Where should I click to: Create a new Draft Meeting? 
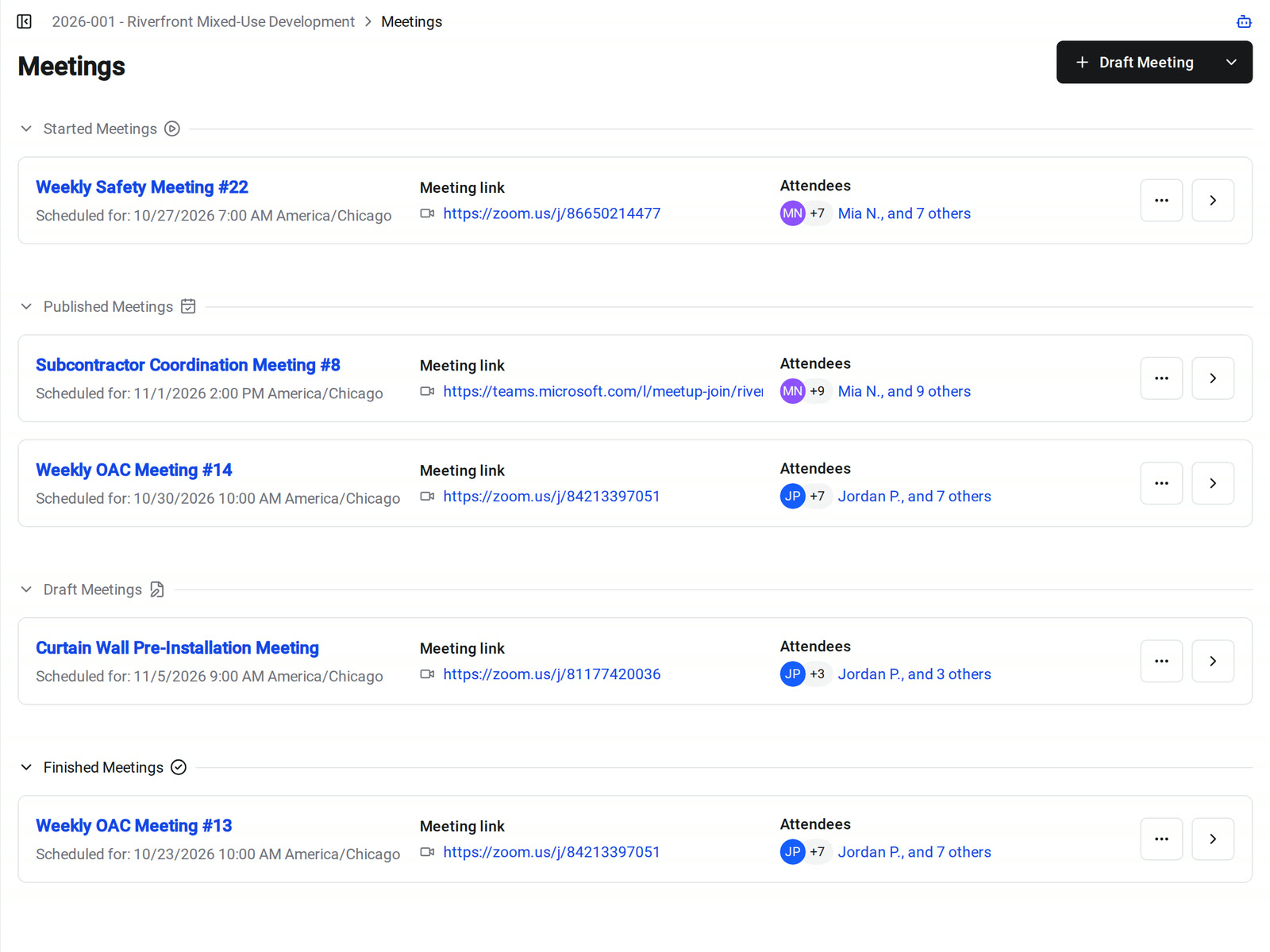coord(1134,62)
